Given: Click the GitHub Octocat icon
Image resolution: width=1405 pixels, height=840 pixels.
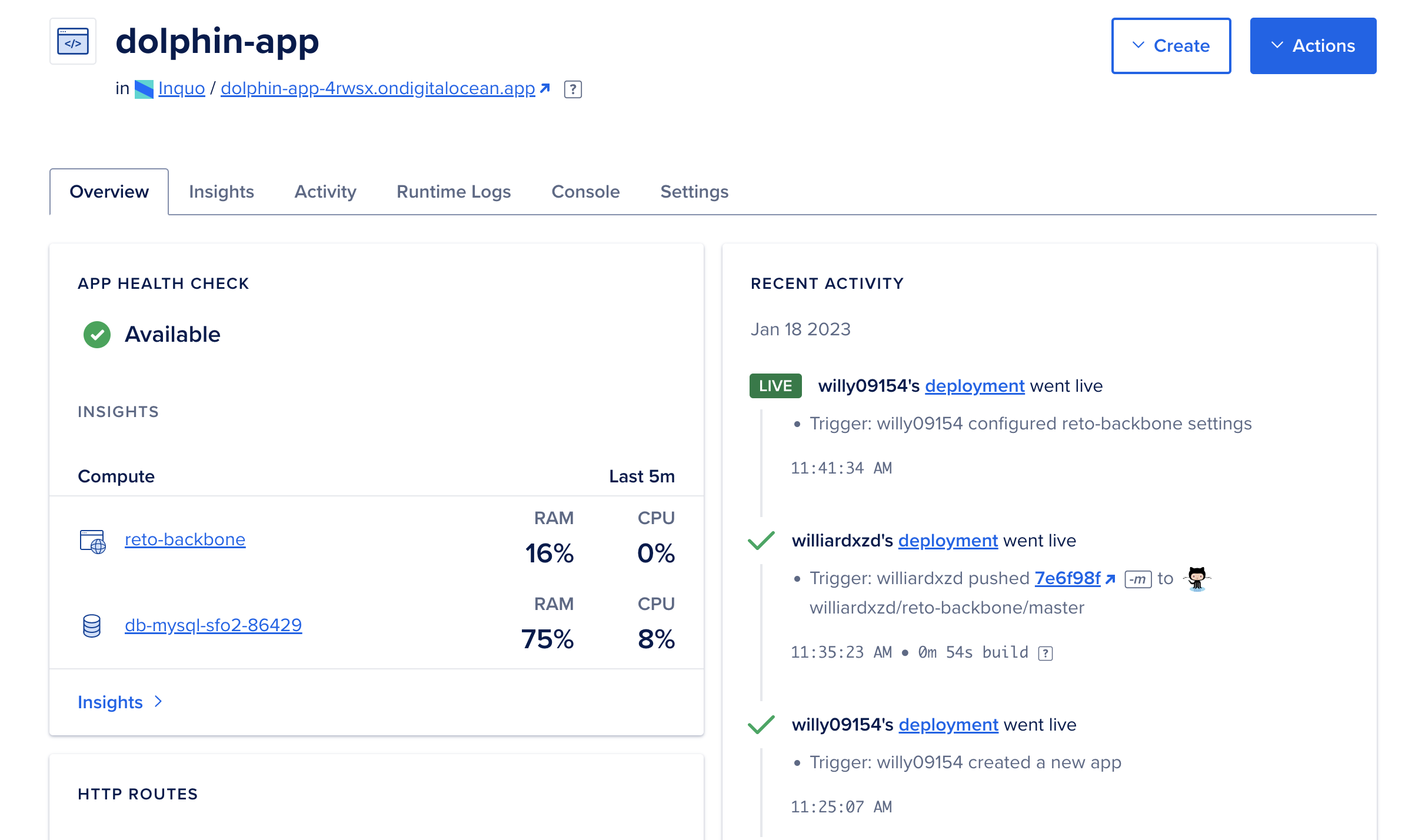Looking at the screenshot, I should 1197,579.
